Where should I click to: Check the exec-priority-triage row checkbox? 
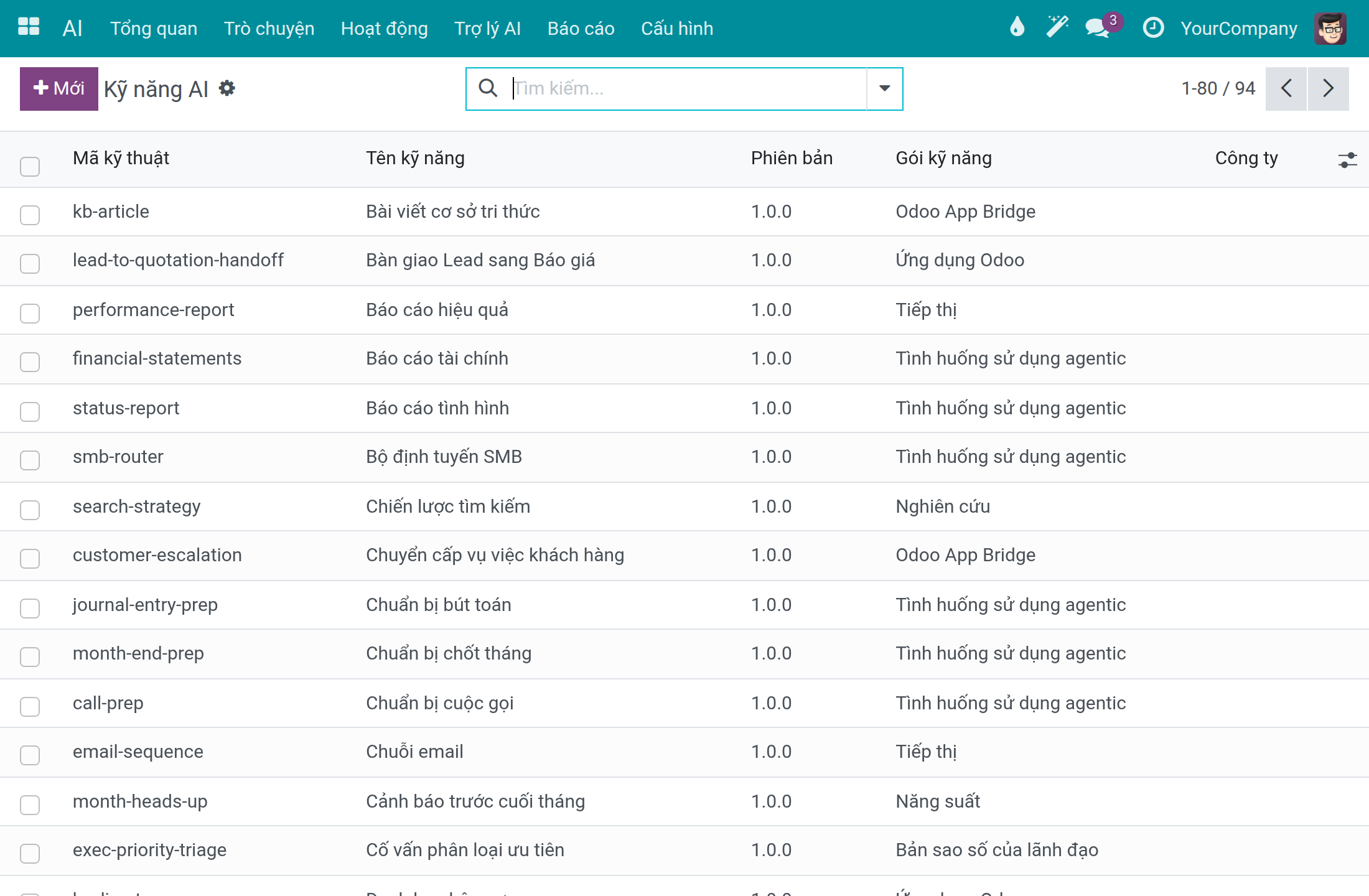(30, 853)
